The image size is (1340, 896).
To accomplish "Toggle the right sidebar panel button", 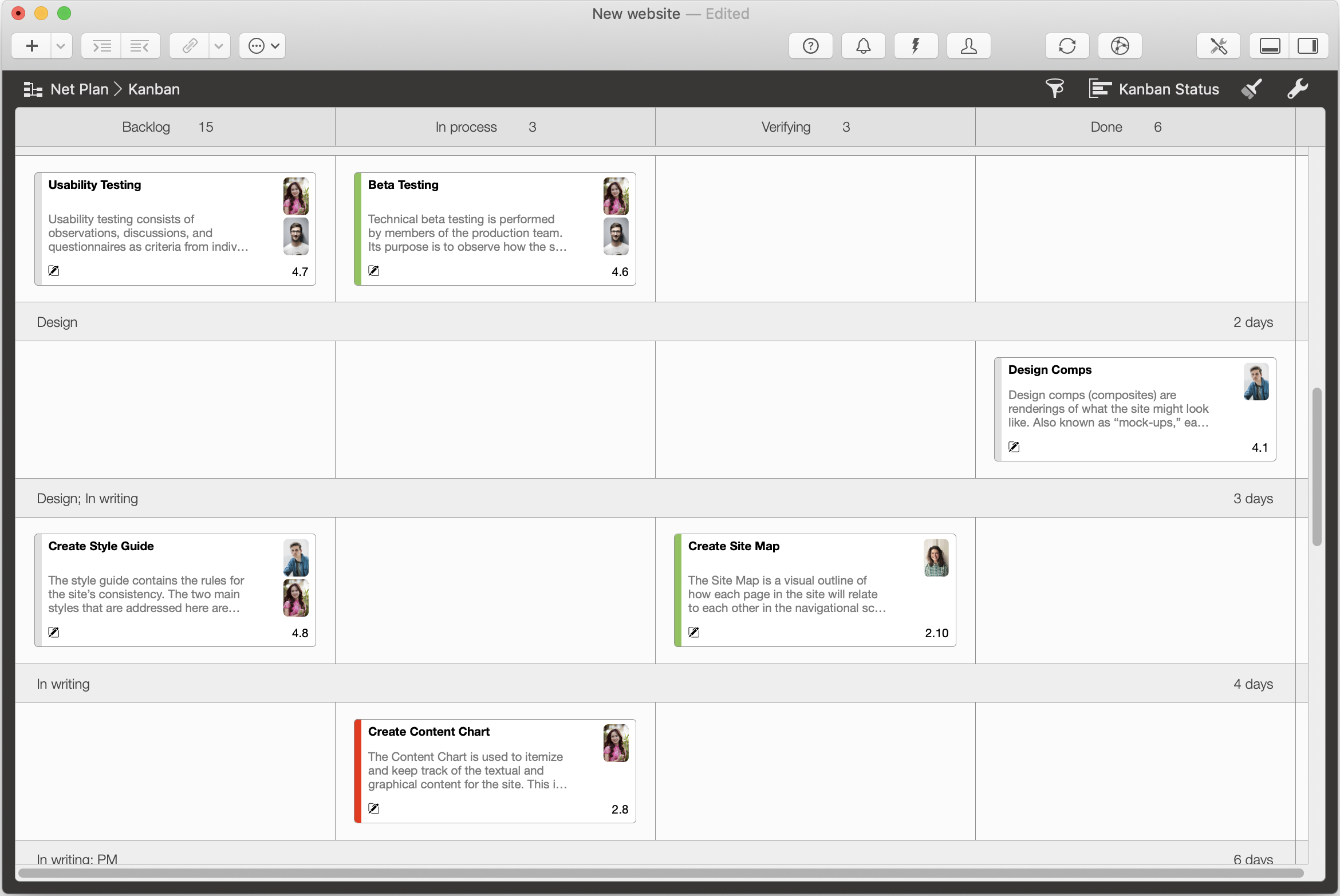I will click(1308, 46).
